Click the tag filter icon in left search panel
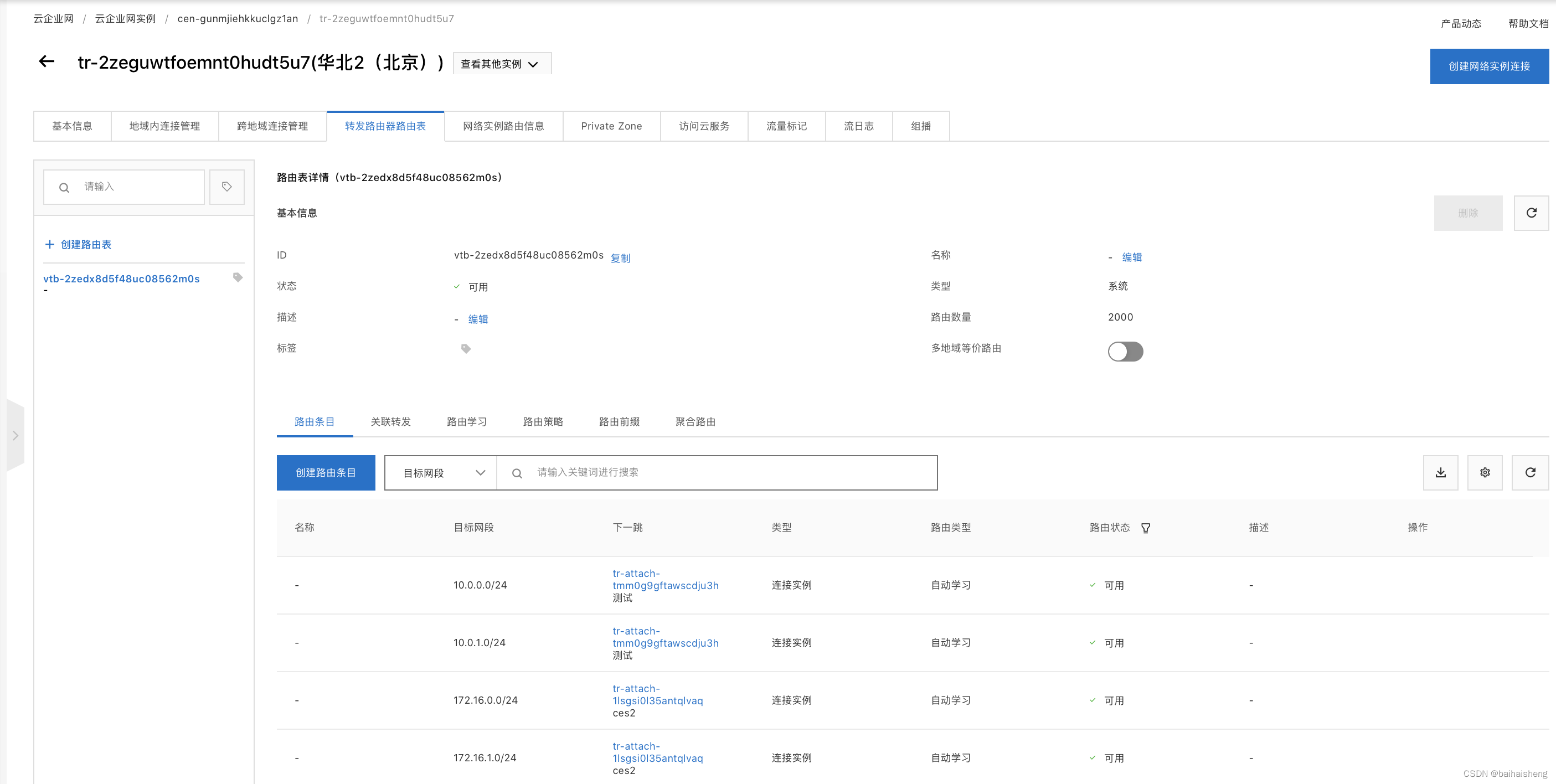Image resolution: width=1556 pixels, height=784 pixels. pyautogui.click(x=226, y=187)
